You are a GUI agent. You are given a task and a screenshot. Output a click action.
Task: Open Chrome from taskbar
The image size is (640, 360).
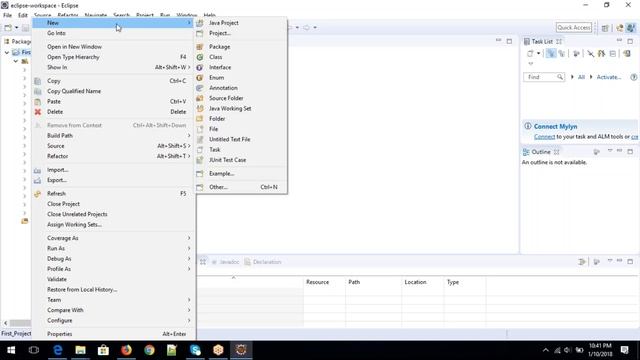click(149, 350)
